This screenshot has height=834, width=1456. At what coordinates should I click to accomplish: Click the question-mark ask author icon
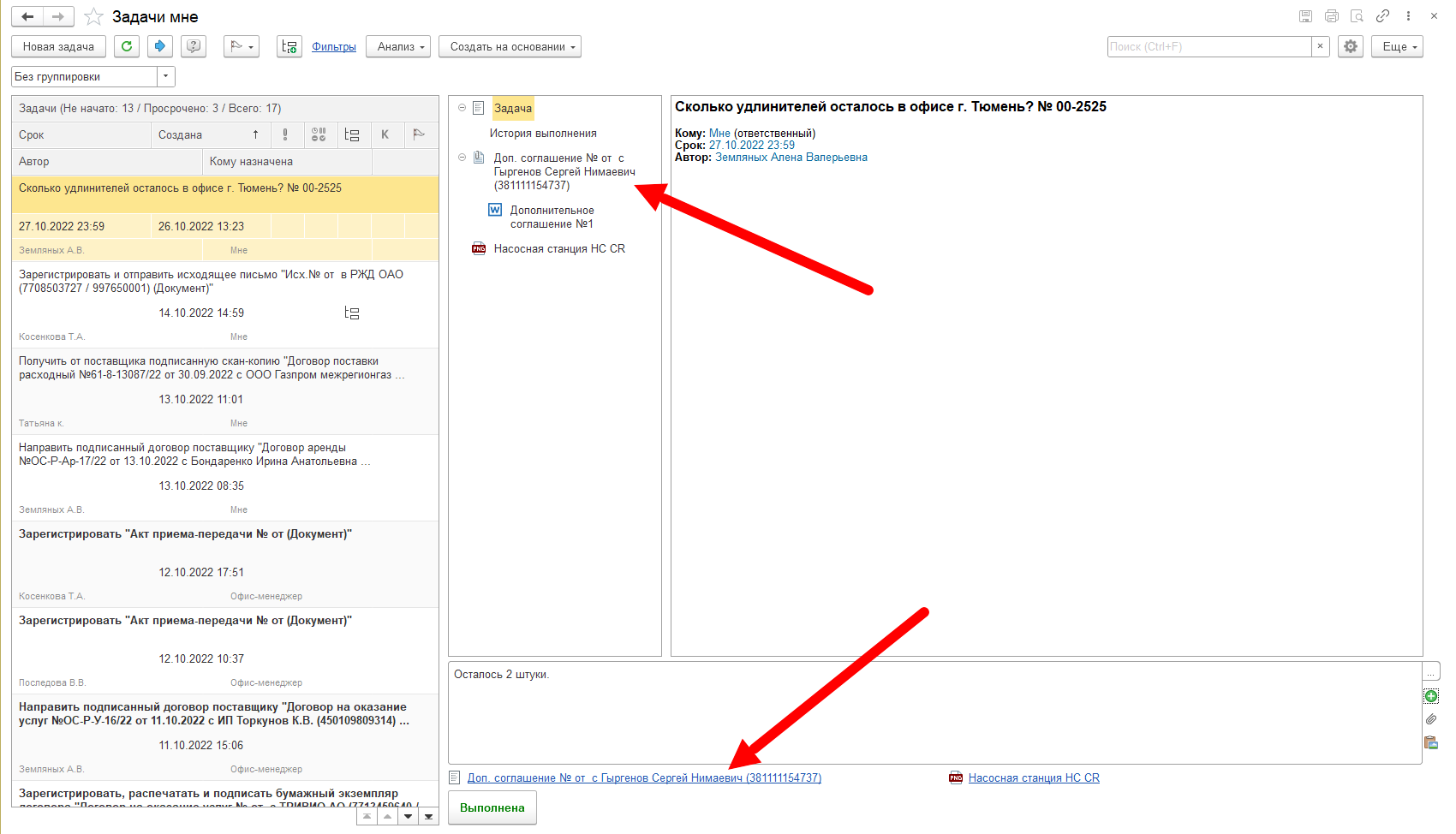tap(194, 46)
